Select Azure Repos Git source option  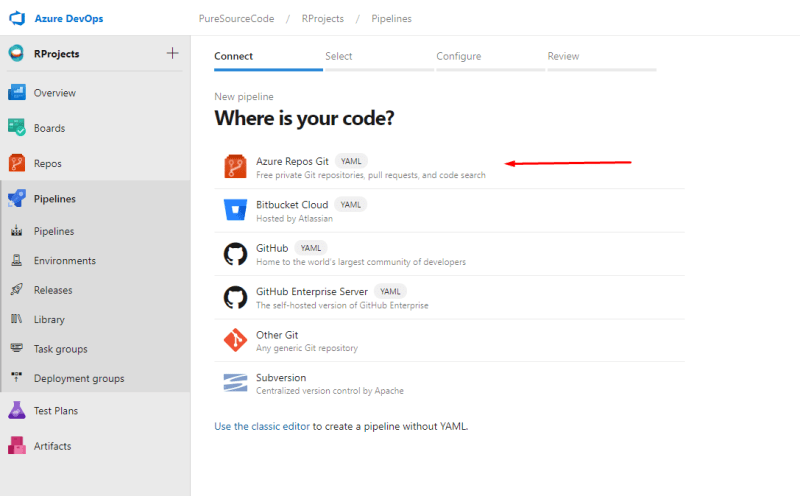(449, 167)
